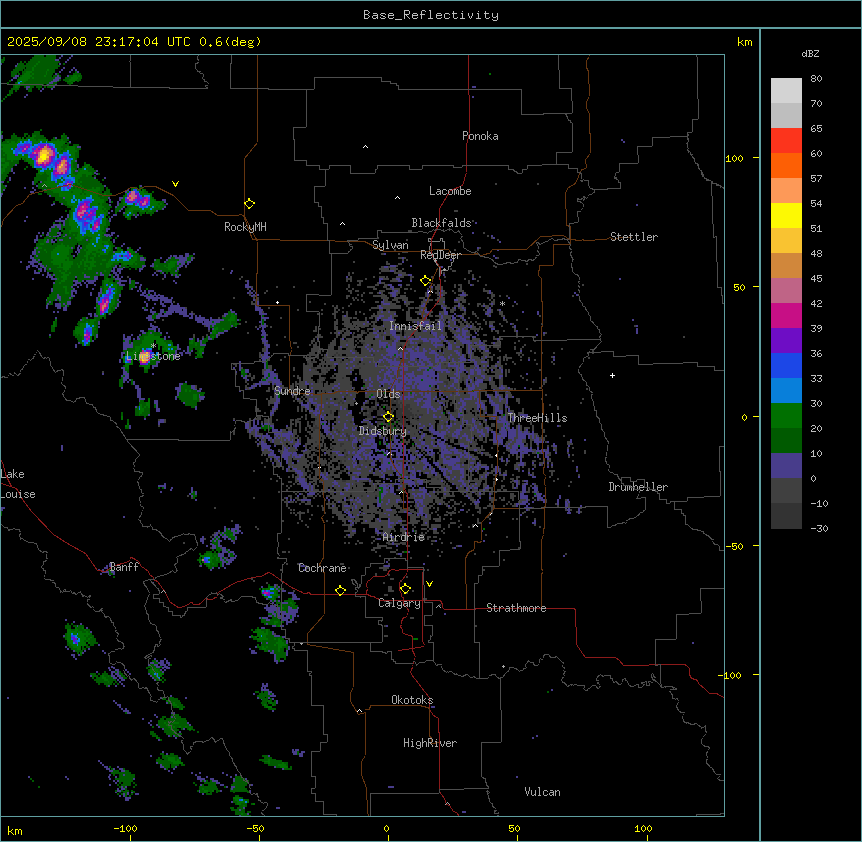Select the red 60-65 dBZ legend swatch
The height and width of the screenshot is (842, 862).
click(786, 141)
